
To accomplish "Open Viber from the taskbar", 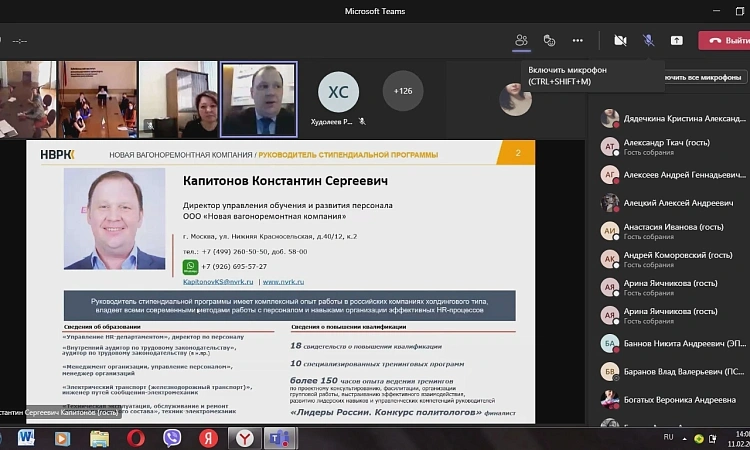I will tap(172, 438).
